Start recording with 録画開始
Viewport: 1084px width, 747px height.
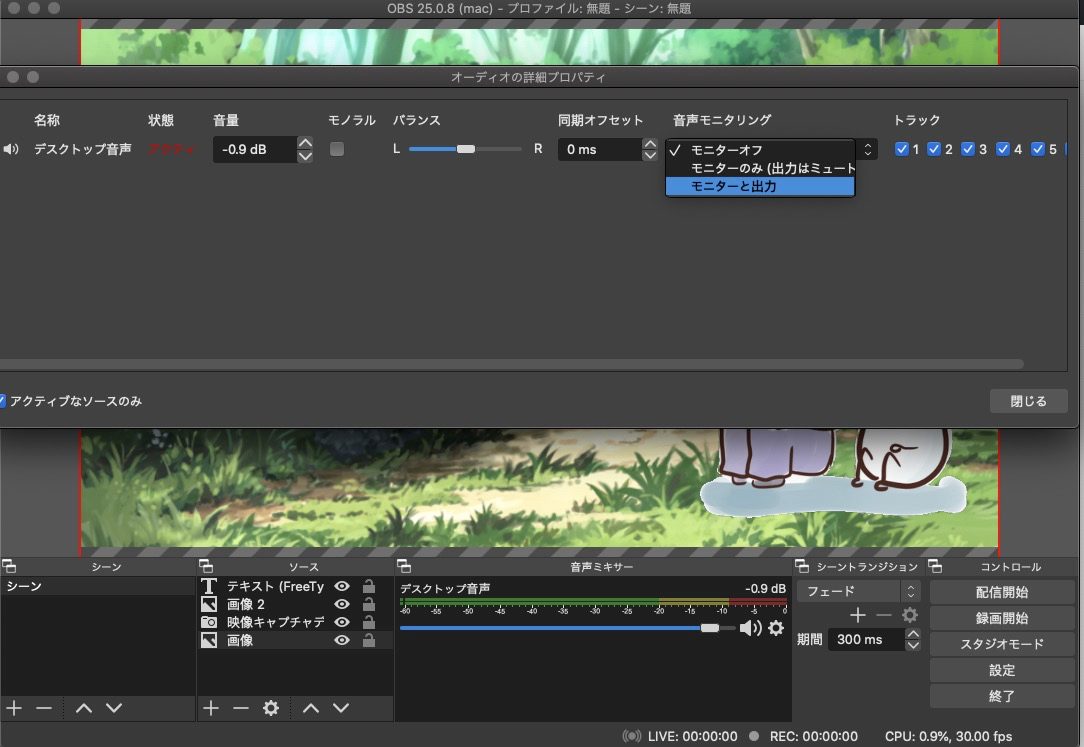(1002, 618)
